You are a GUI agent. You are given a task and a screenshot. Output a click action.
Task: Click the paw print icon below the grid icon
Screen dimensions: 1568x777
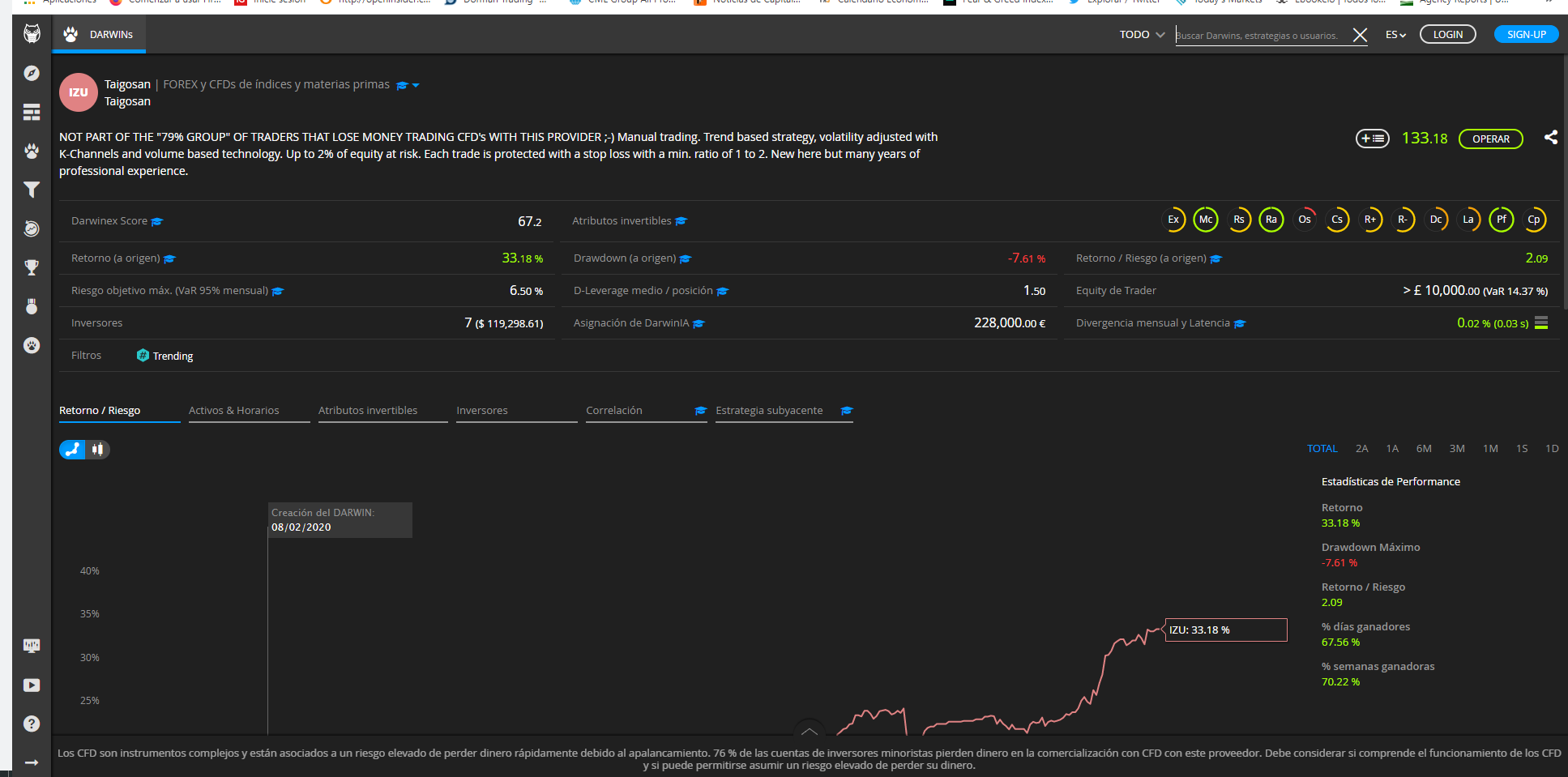tap(32, 151)
